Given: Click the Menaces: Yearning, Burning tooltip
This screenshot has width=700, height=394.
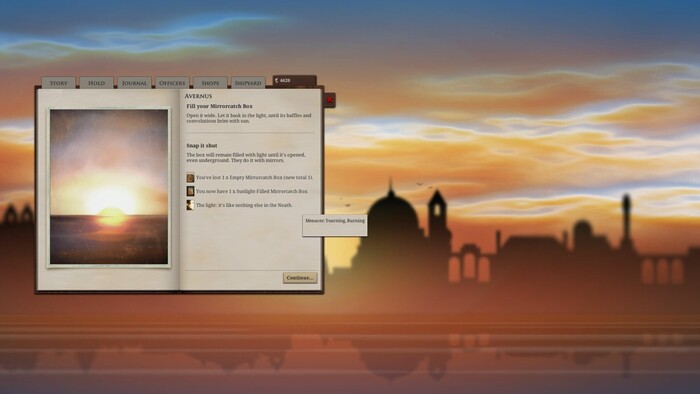Looking at the screenshot, I should tap(335, 225).
